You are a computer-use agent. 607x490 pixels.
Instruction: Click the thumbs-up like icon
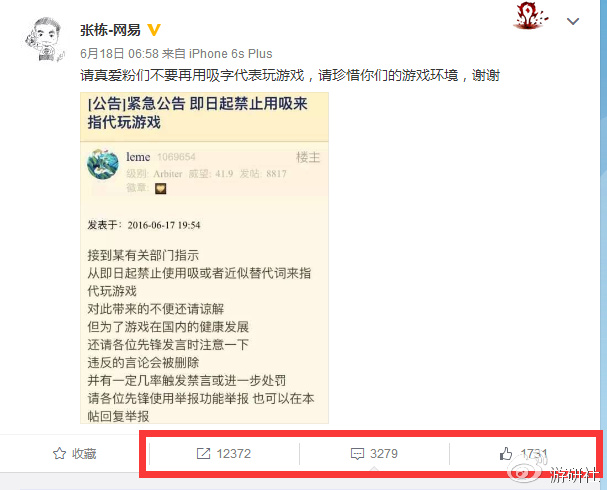[x=506, y=453]
